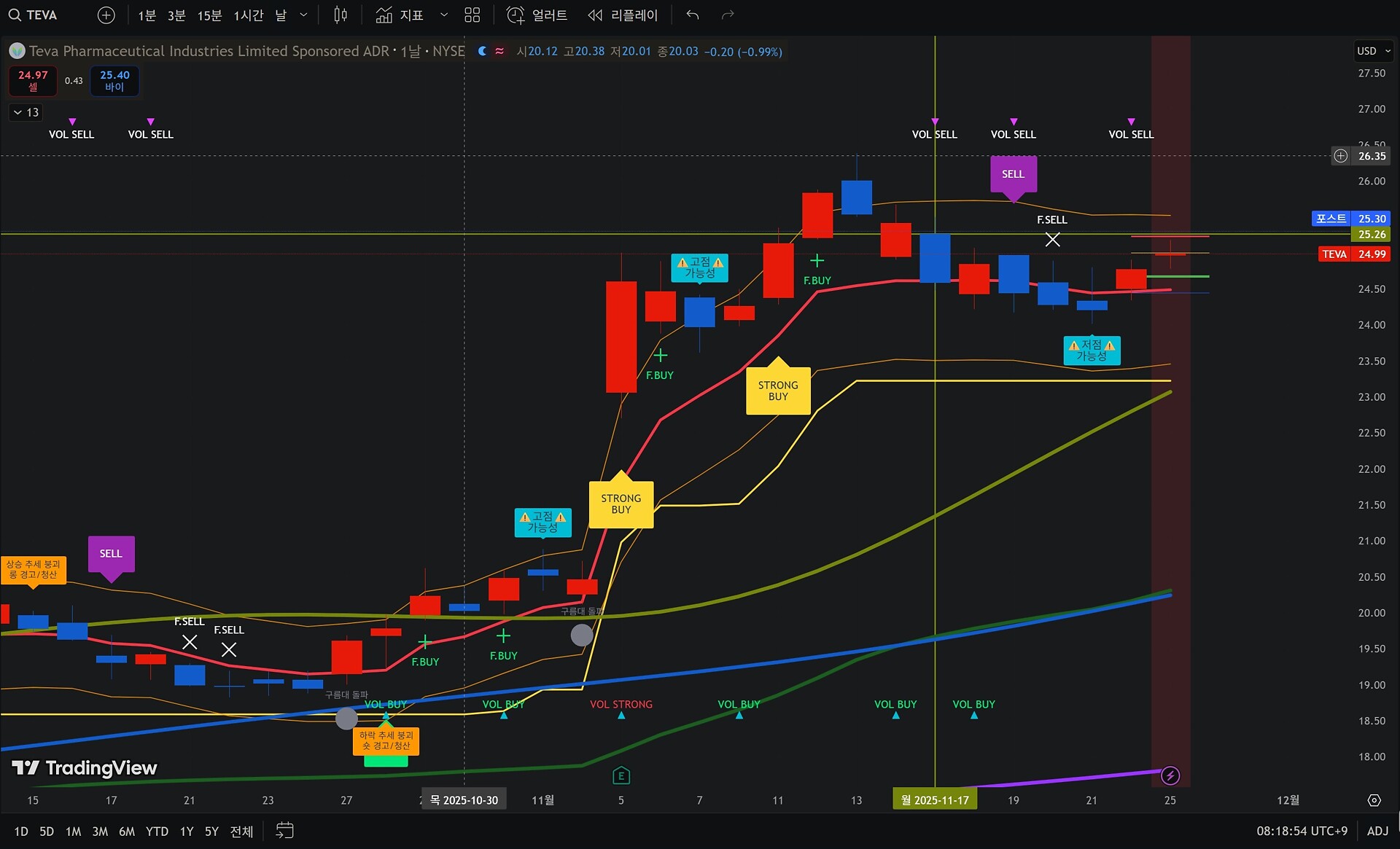The height and width of the screenshot is (849, 1400).
Task: Expand the timeframe interval dropdown chevron
Action: coord(303,15)
